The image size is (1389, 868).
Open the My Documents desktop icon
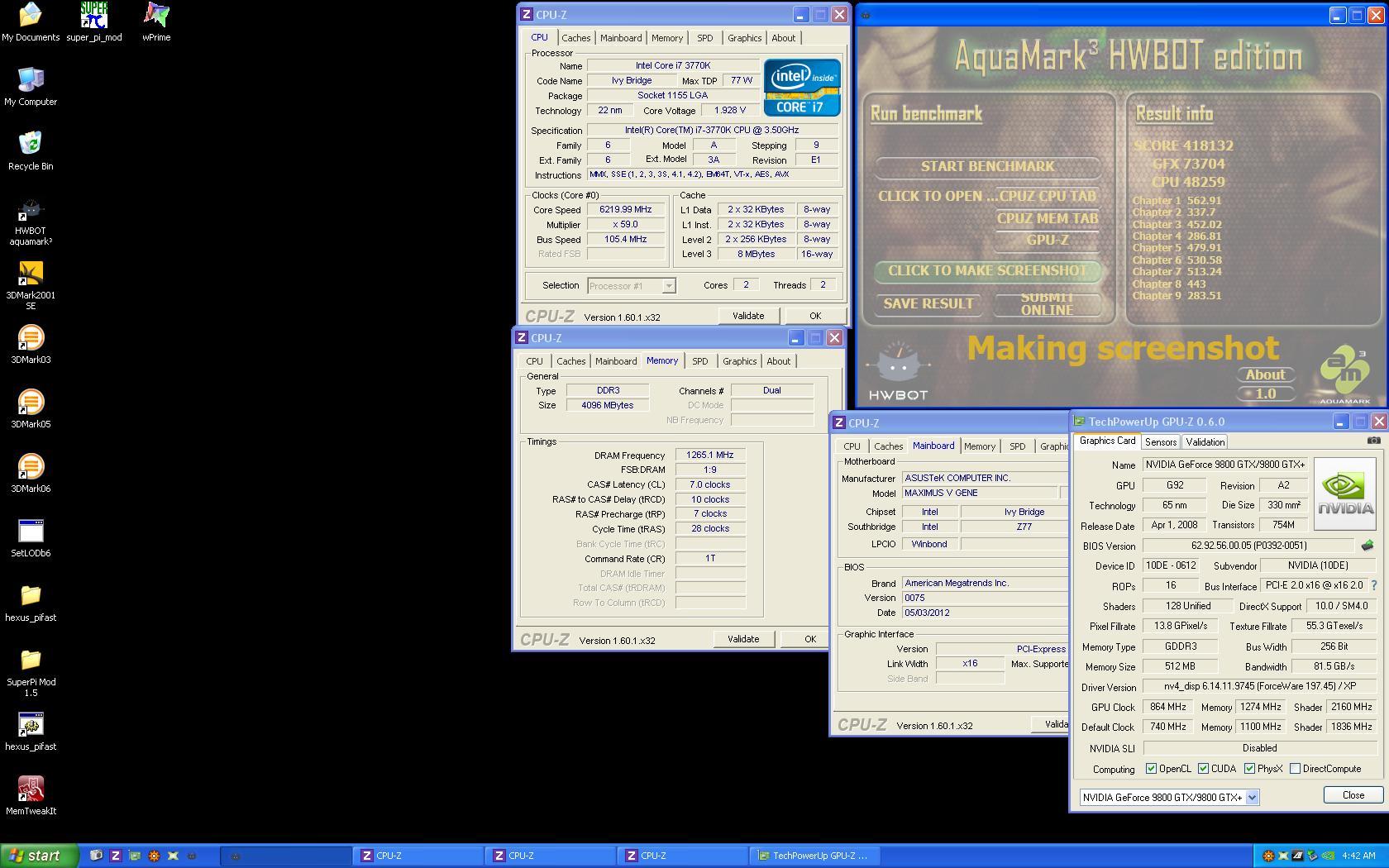coord(31,22)
